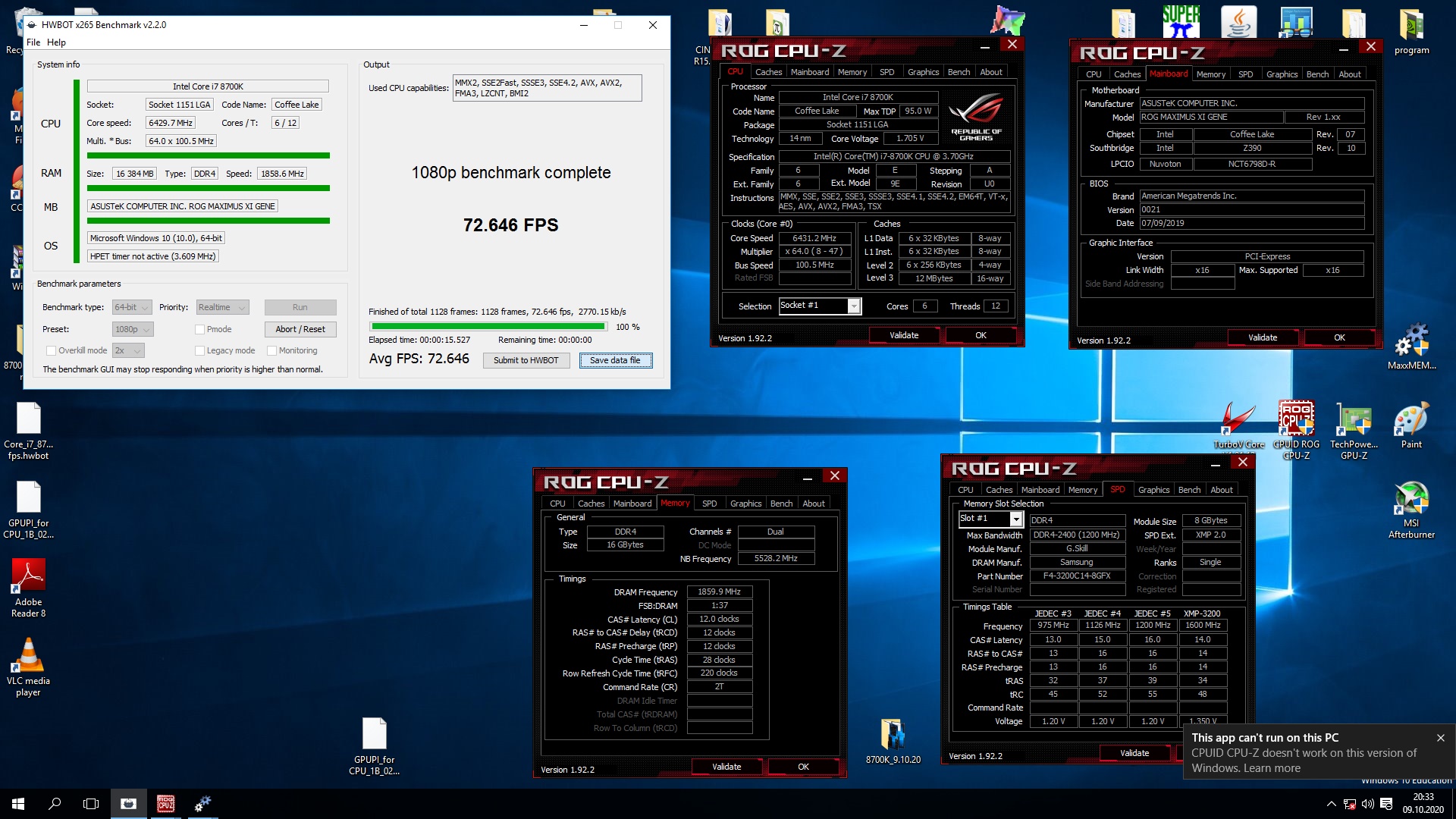1456x819 pixels.
Task: Open GPUPI_for CPU_1B file on left desktop
Action: 28,510
